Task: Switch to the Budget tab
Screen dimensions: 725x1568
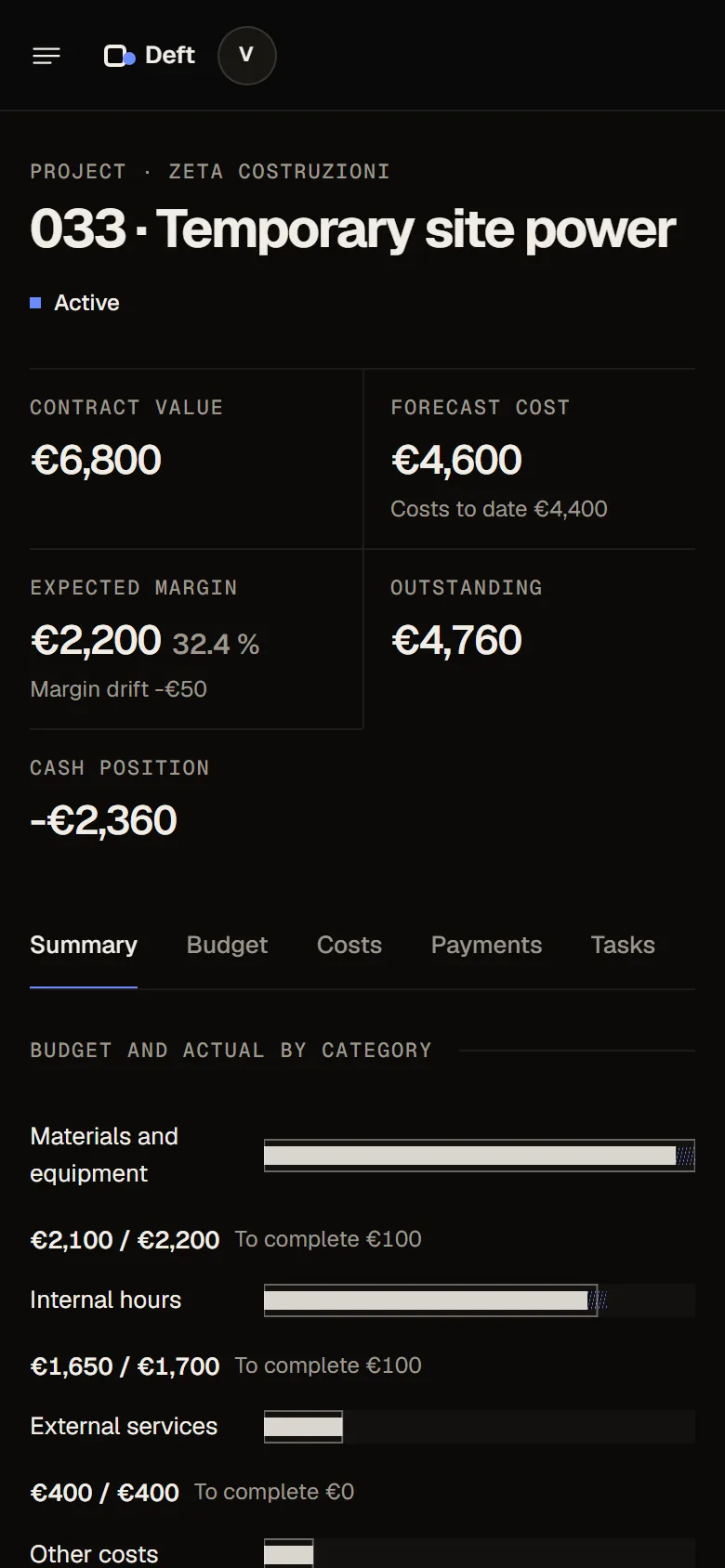Action: click(x=227, y=945)
